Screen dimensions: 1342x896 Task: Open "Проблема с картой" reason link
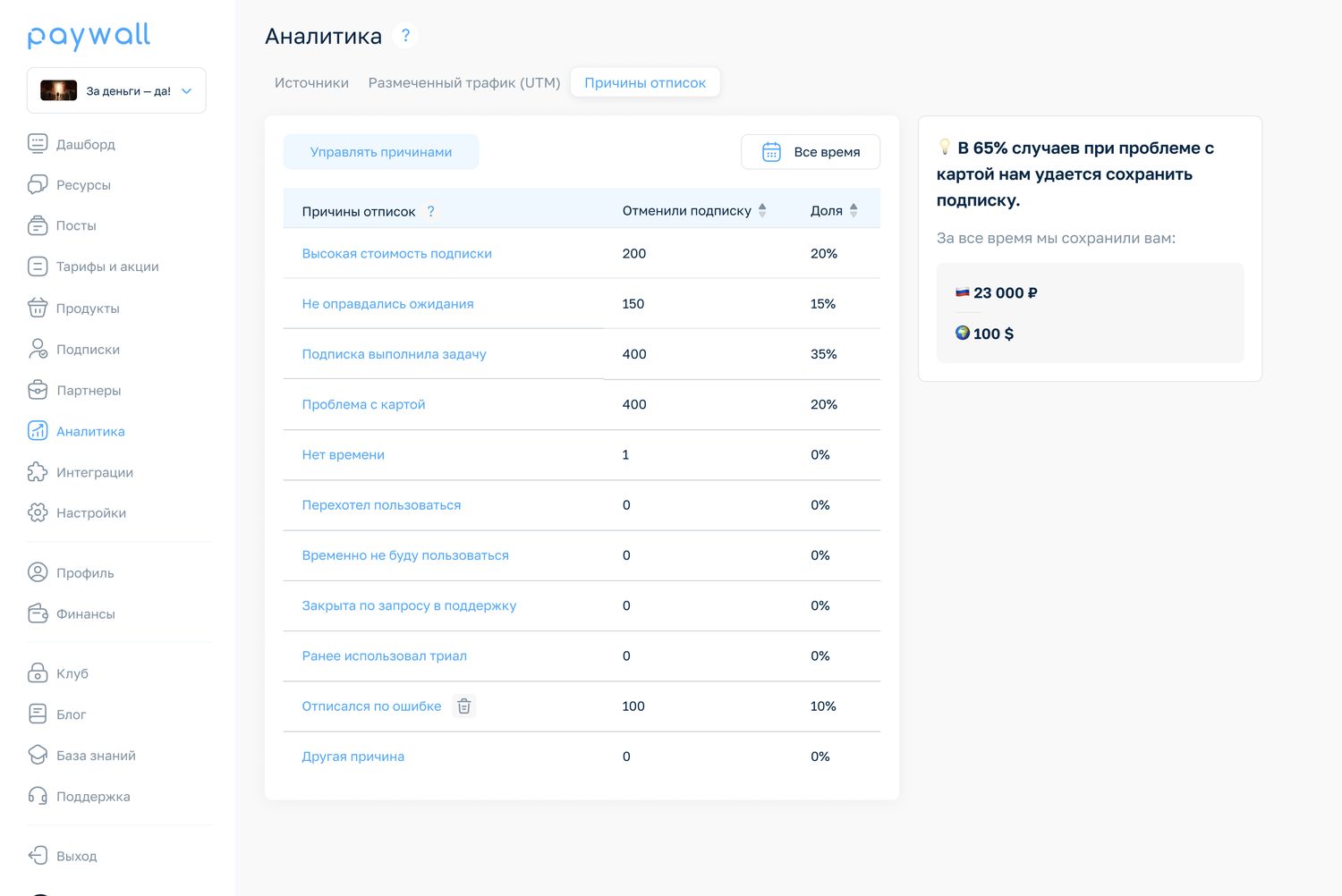pyautogui.click(x=363, y=405)
